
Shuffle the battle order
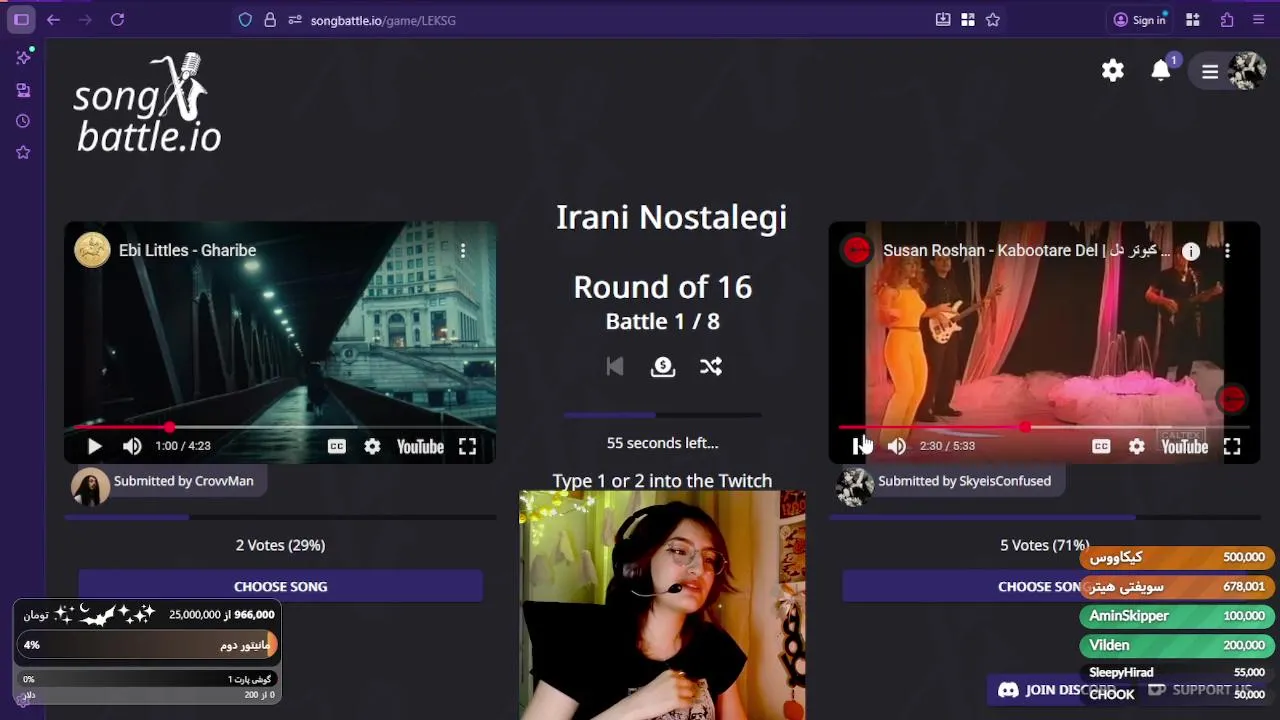711,367
